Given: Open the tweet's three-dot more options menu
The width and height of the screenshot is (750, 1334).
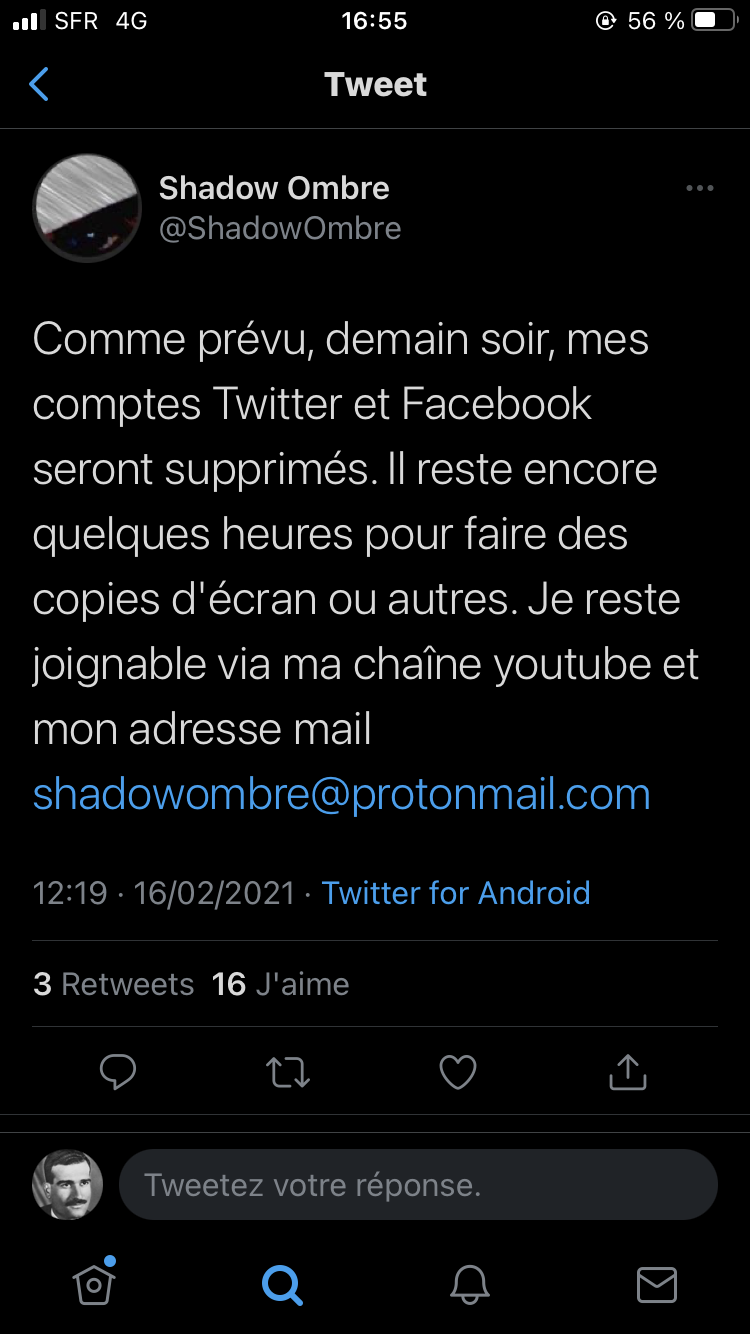Looking at the screenshot, I should coord(699,188).
